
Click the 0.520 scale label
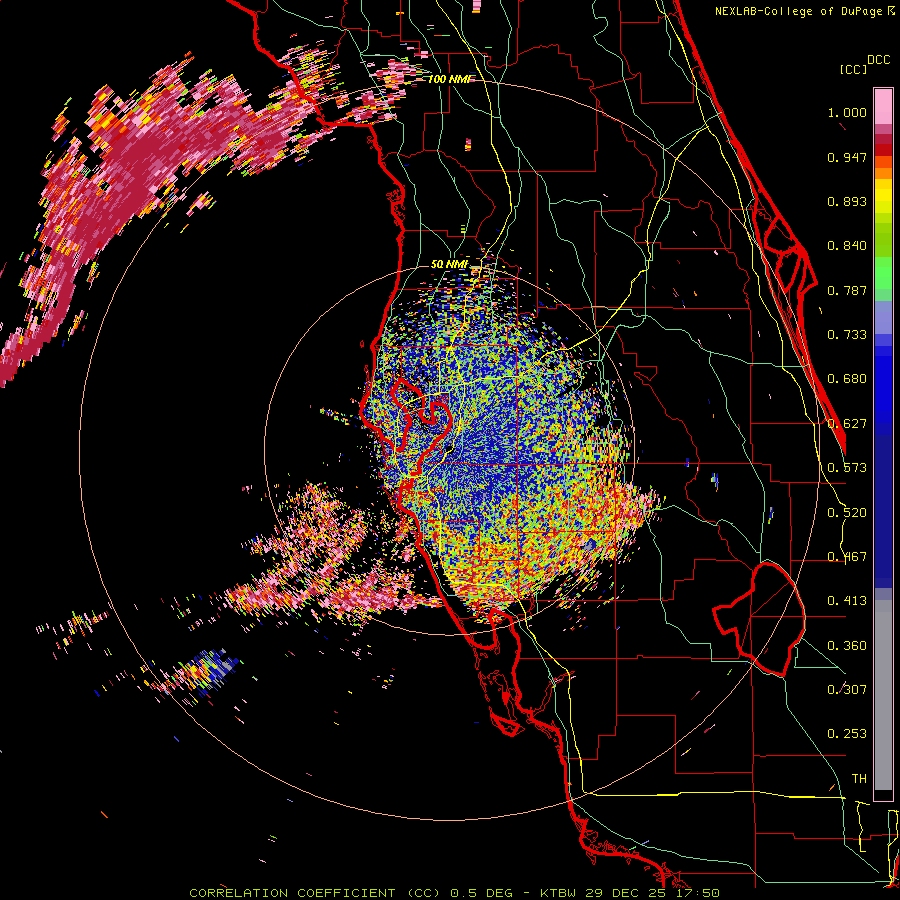(847, 513)
